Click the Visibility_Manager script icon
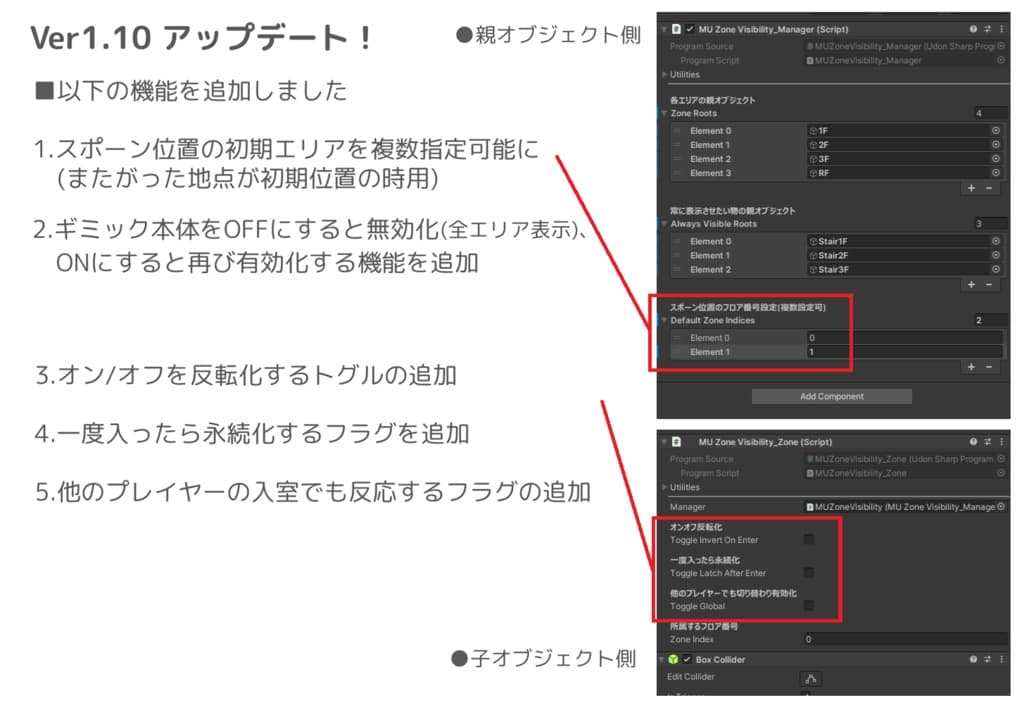The height and width of the screenshot is (712, 1024). coord(677,29)
